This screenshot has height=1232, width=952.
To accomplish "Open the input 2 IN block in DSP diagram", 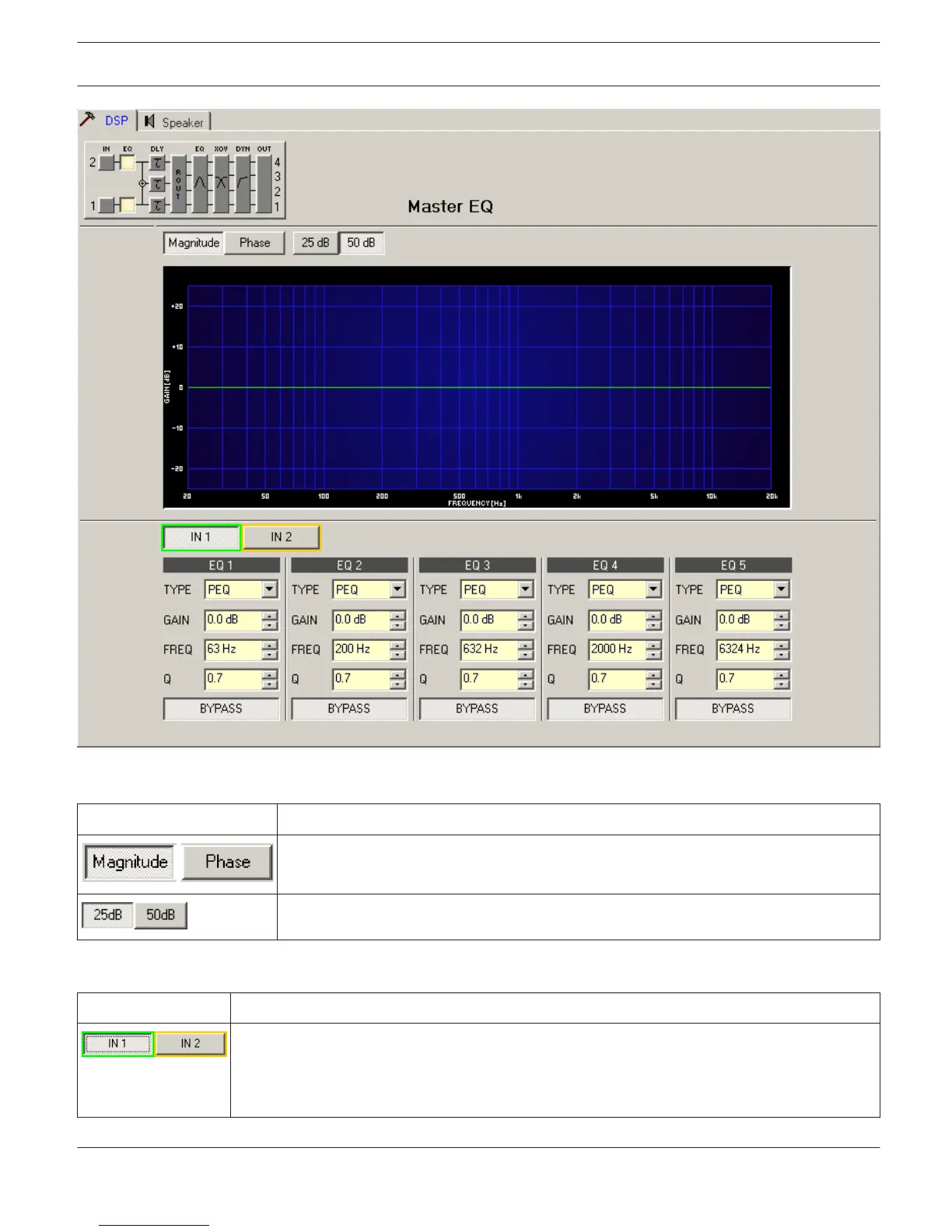I will [x=107, y=163].
